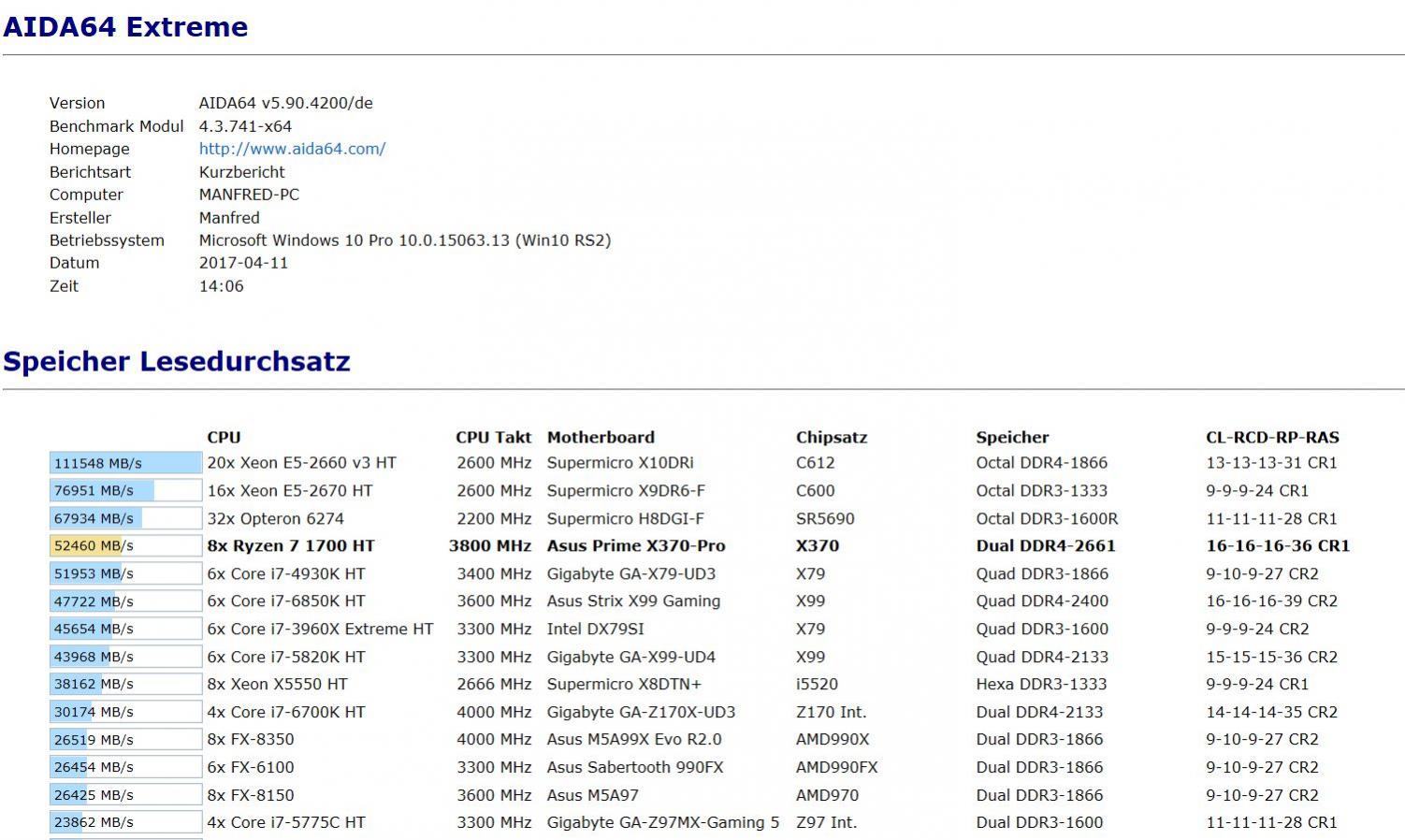
Task: Click memory Octal DDR3-1600R
Action: (x=1047, y=518)
